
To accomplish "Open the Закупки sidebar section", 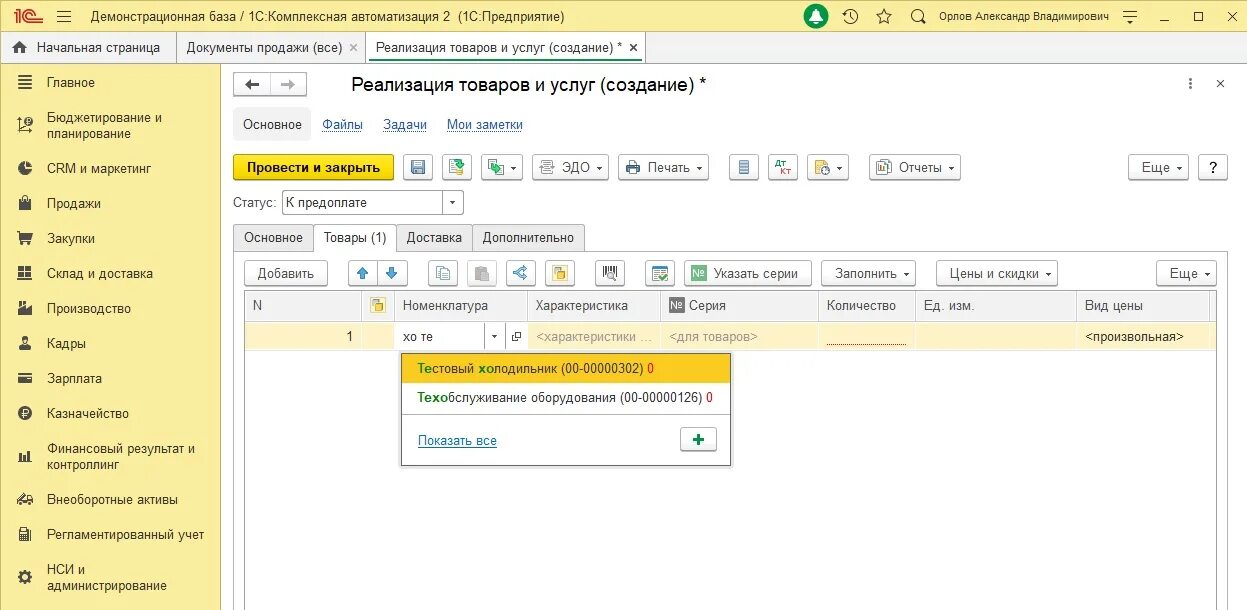I will click(110, 239).
